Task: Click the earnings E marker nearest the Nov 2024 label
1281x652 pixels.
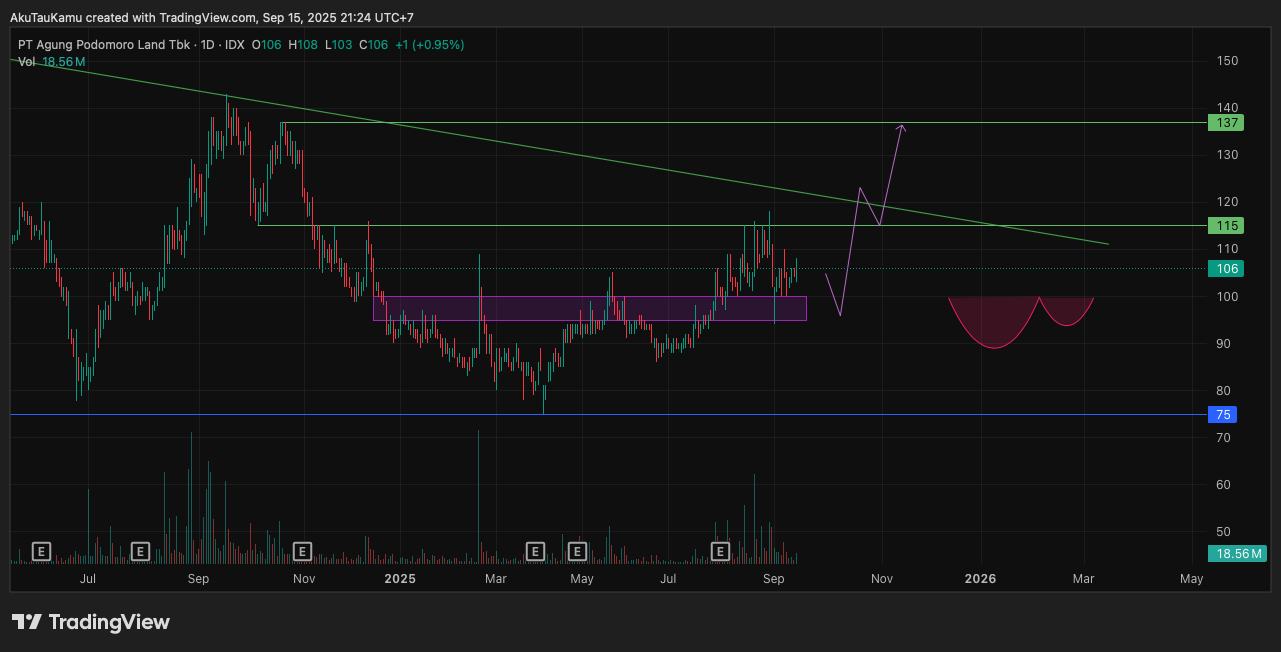Action: click(302, 551)
